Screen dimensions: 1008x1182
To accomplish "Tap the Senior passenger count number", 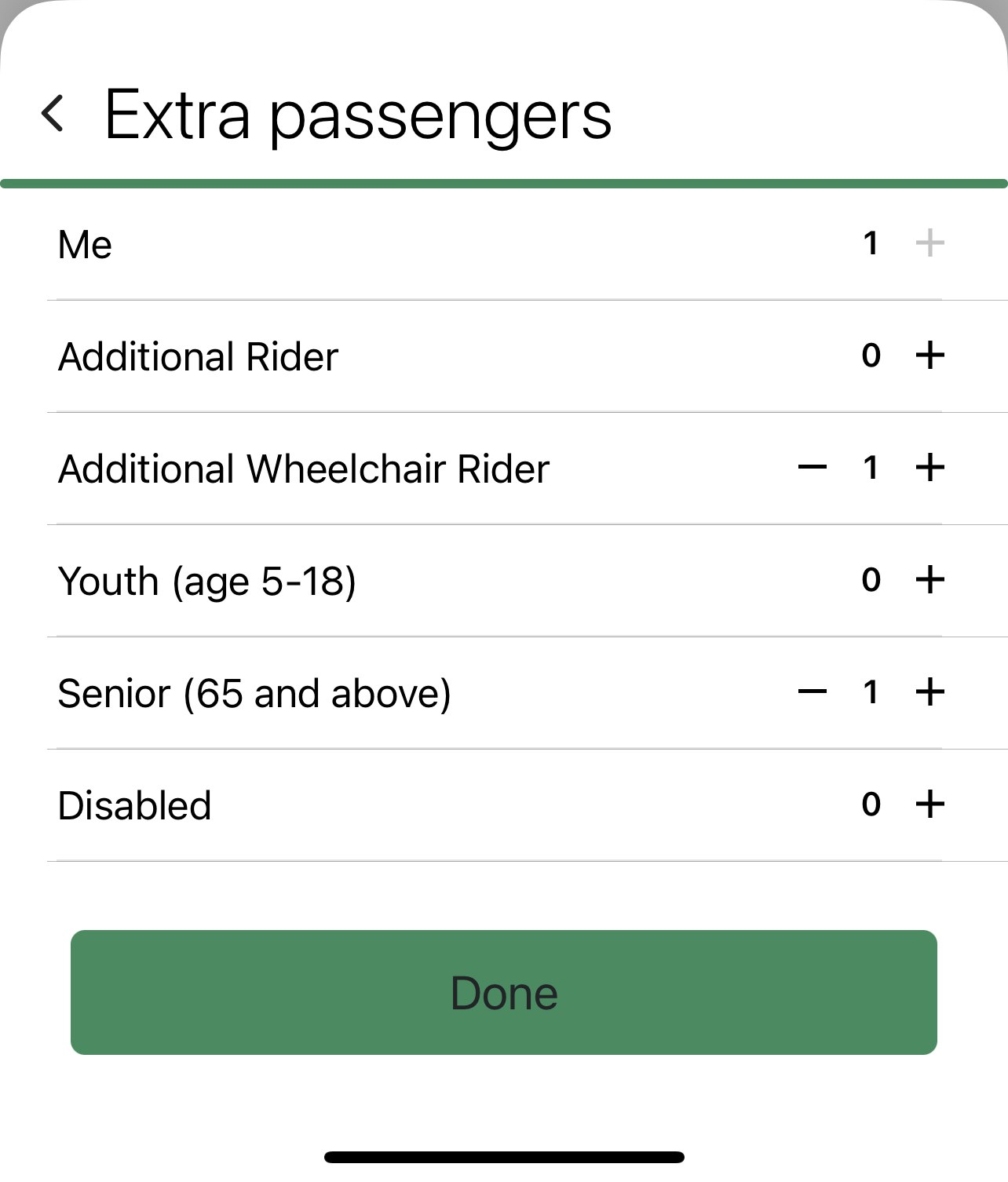I will (x=871, y=692).
